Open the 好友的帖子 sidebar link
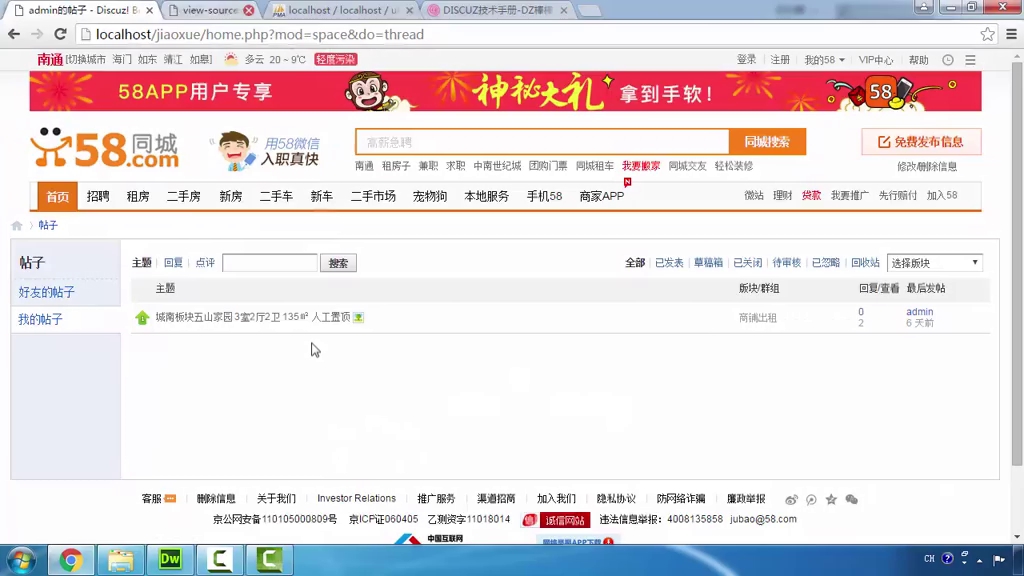Image resolution: width=1024 pixels, height=576 pixels. (46, 292)
